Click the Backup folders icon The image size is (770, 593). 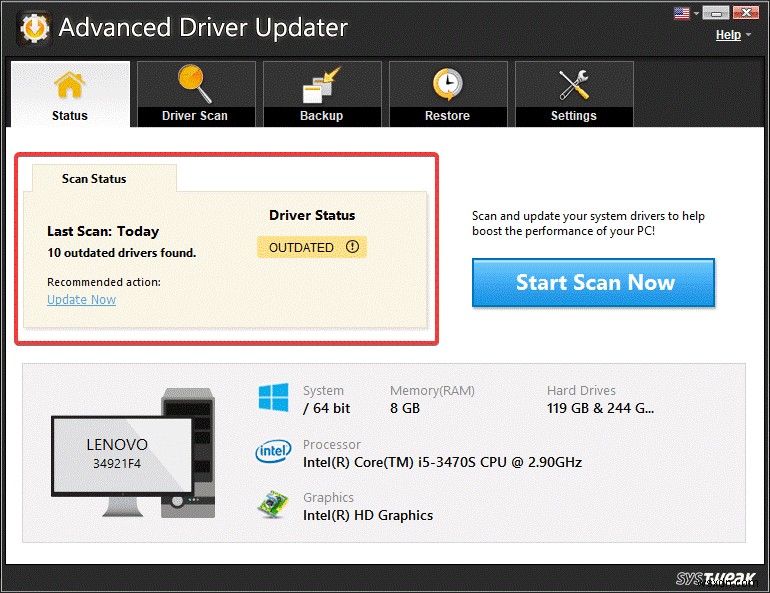321,85
